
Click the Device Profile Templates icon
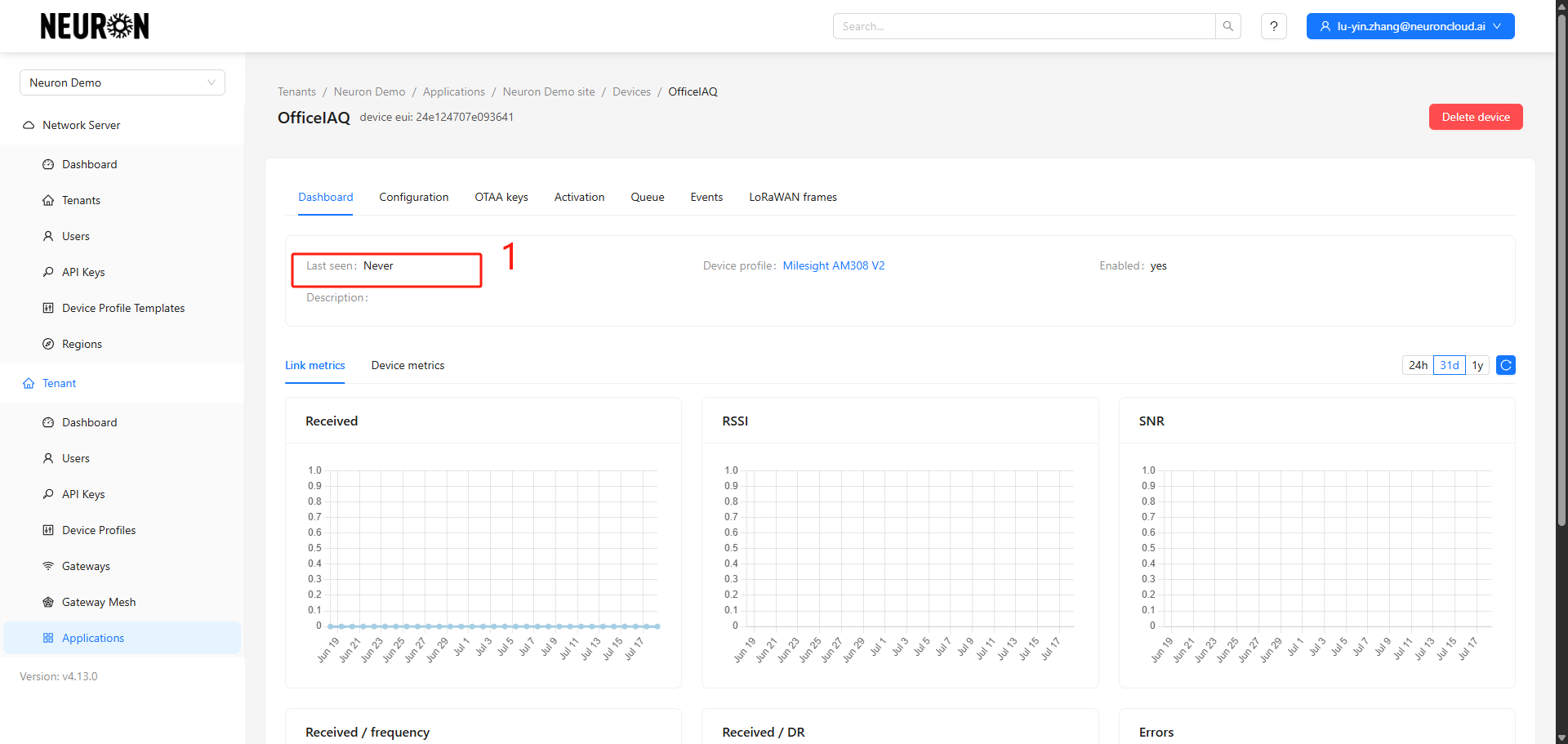[48, 308]
